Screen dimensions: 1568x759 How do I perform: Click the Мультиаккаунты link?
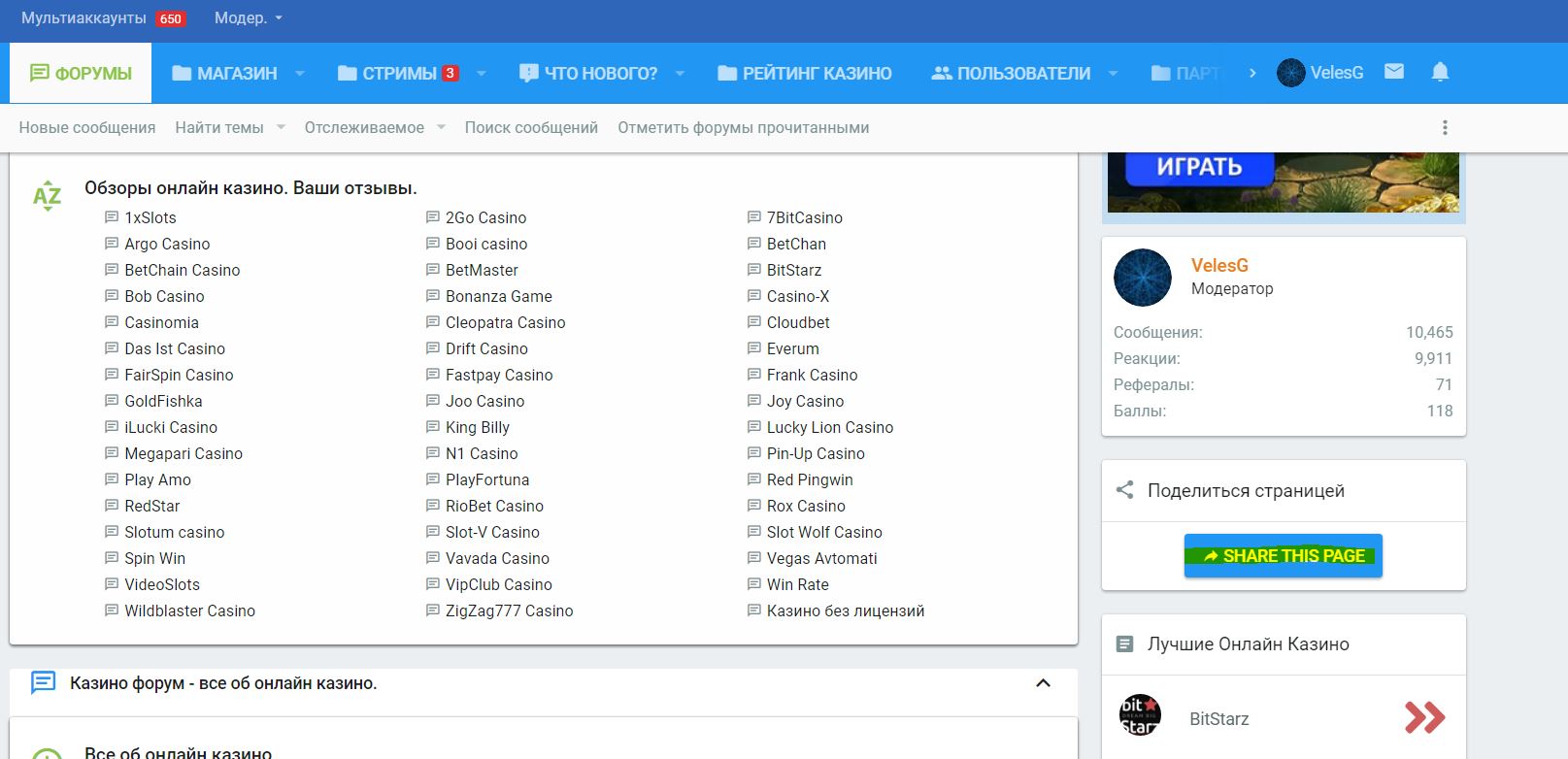point(83,18)
